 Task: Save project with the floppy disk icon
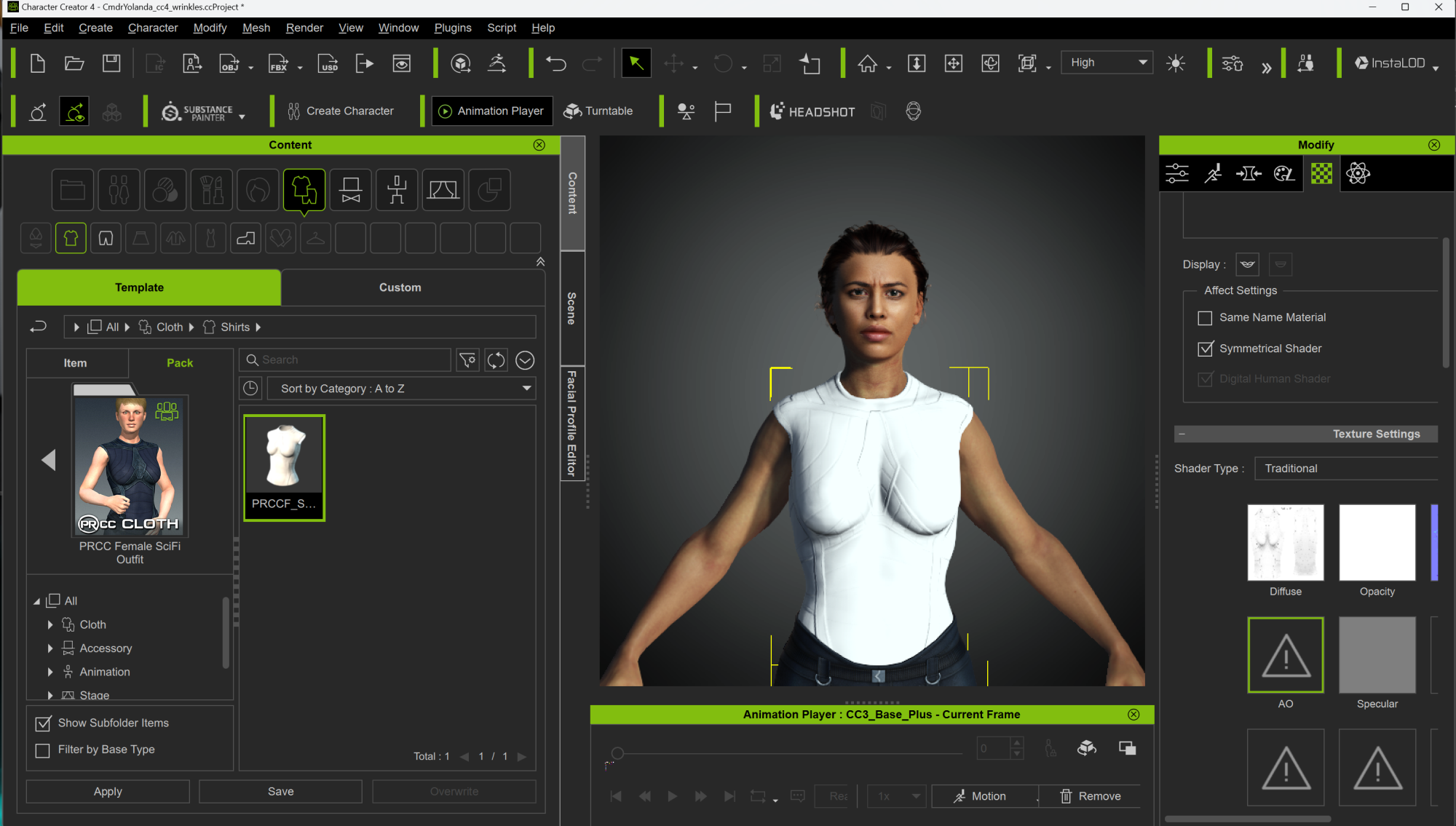tap(111, 63)
